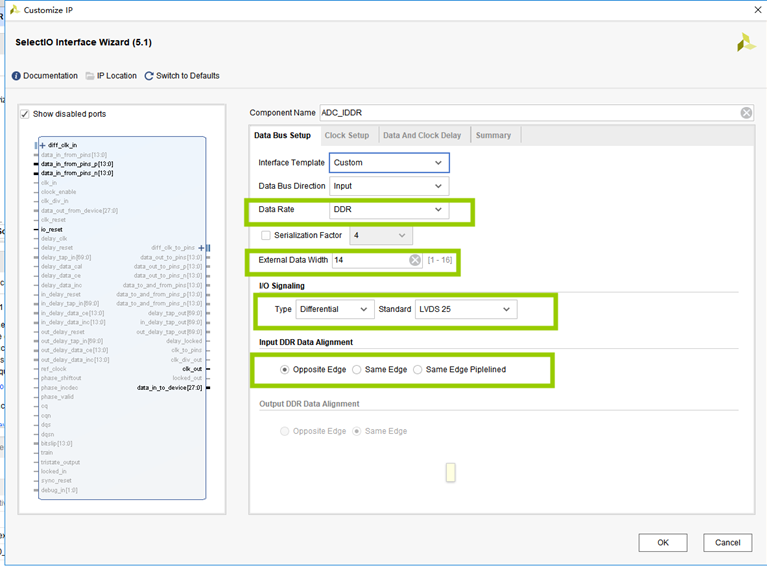767x568 pixels.
Task: Select Same Edge input DDR alignment
Action: [x=357, y=369]
